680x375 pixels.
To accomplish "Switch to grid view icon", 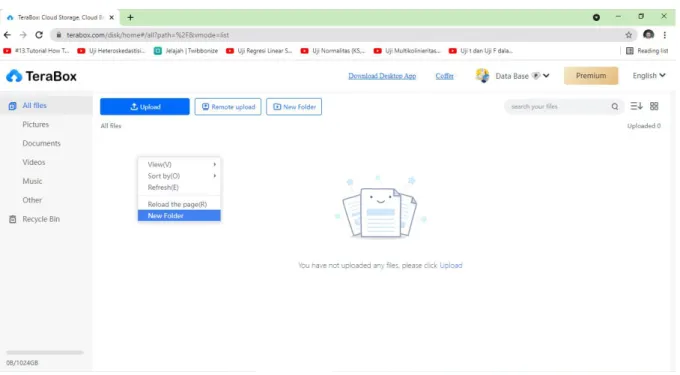I will point(654,106).
